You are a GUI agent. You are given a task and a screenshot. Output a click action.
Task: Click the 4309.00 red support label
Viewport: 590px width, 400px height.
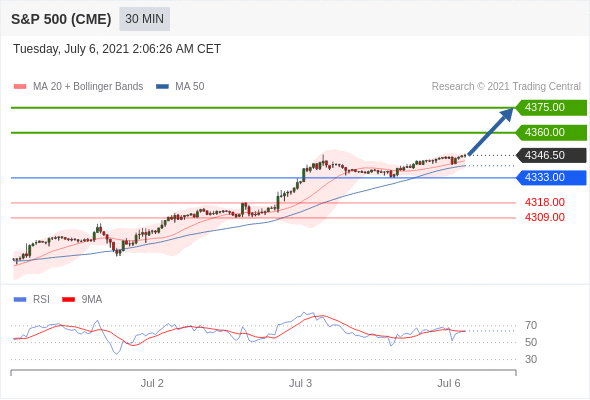pyautogui.click(x=544, y=217)
